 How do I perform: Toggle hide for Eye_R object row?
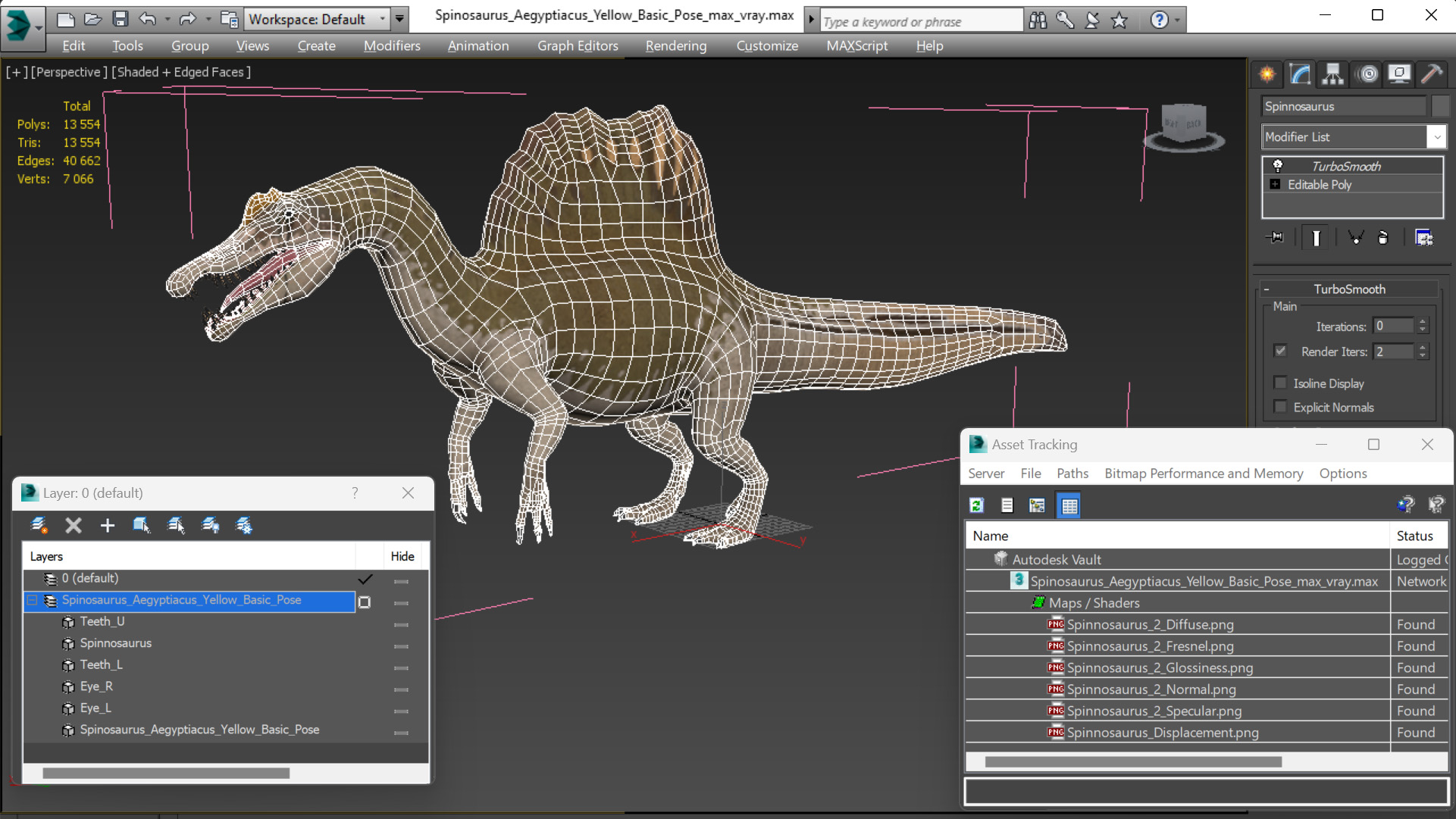click(402, 689)
